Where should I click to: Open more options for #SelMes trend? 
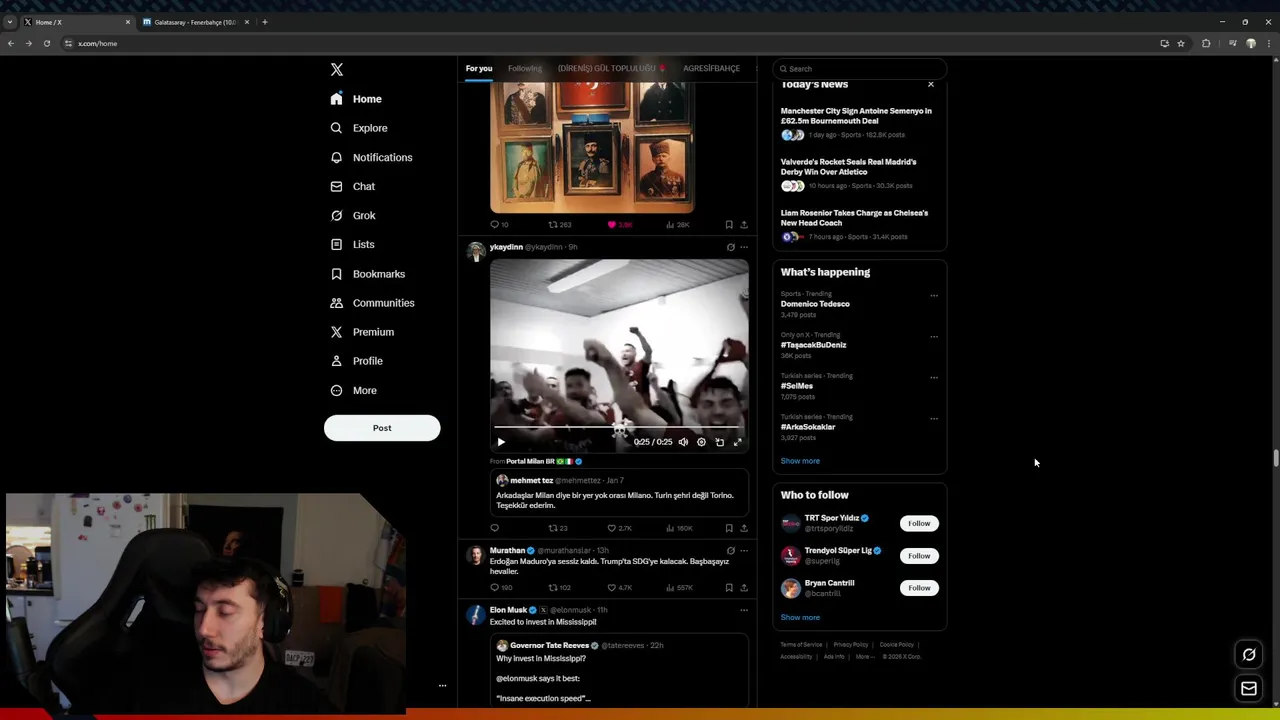(934, 378)
